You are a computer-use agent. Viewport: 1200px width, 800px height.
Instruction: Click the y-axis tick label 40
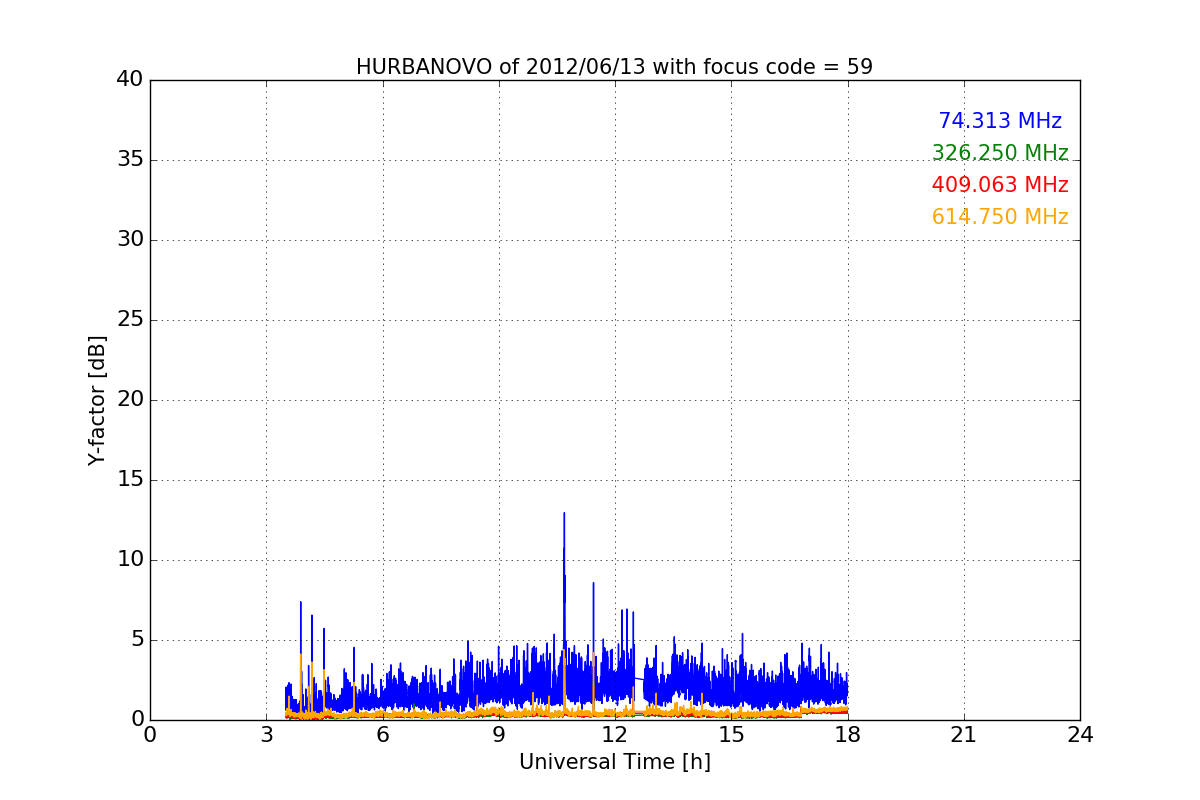(130, 80)
